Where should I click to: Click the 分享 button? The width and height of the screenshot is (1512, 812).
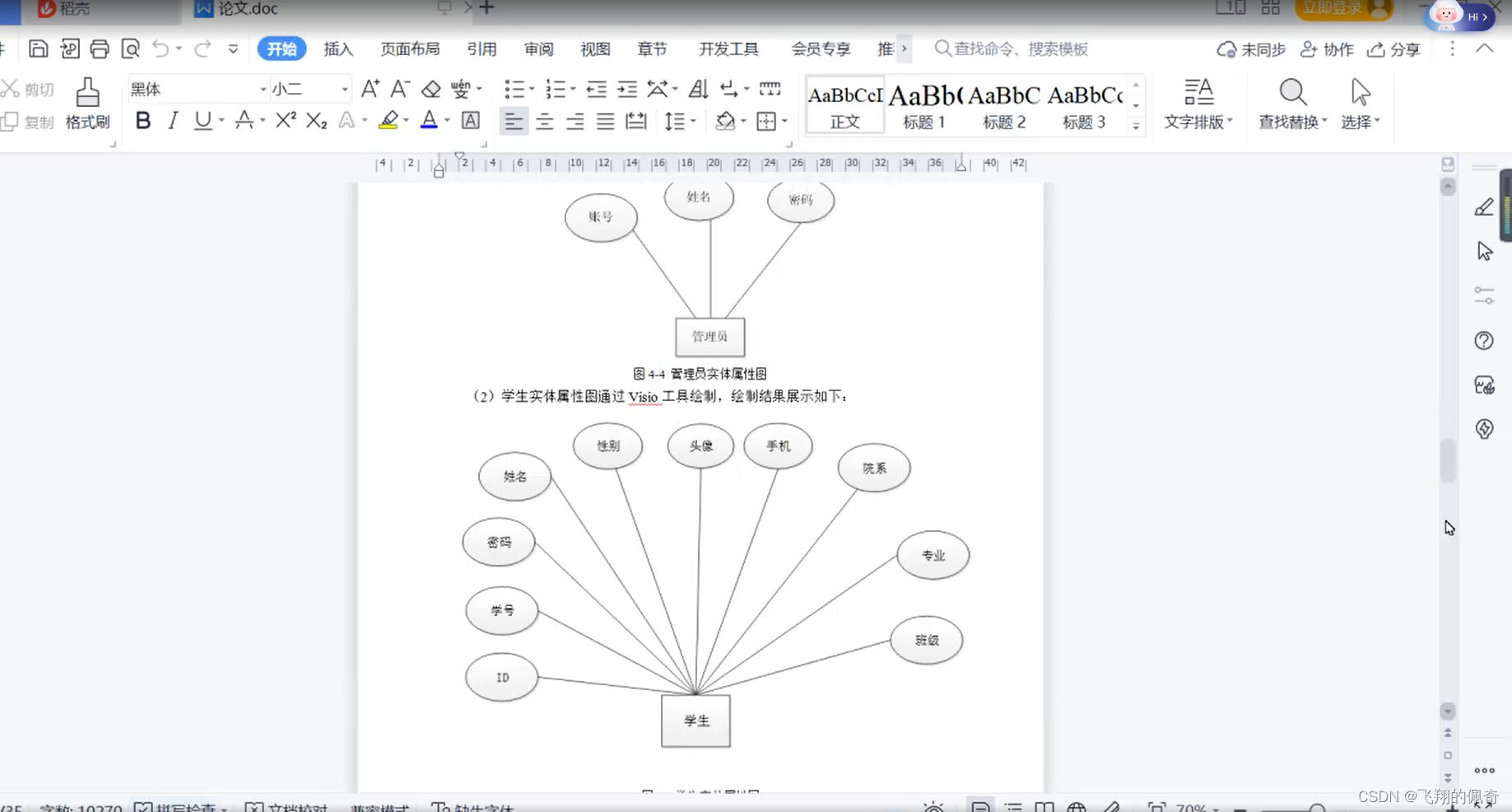[x=1393, y=49]
